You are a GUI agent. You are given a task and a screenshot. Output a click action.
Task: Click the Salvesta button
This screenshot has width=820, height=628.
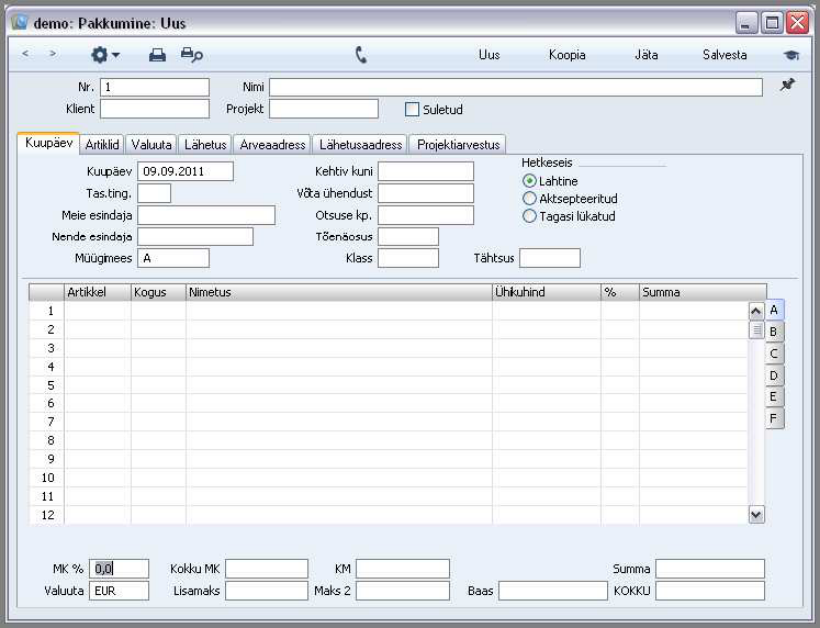[x=724, y=55]
